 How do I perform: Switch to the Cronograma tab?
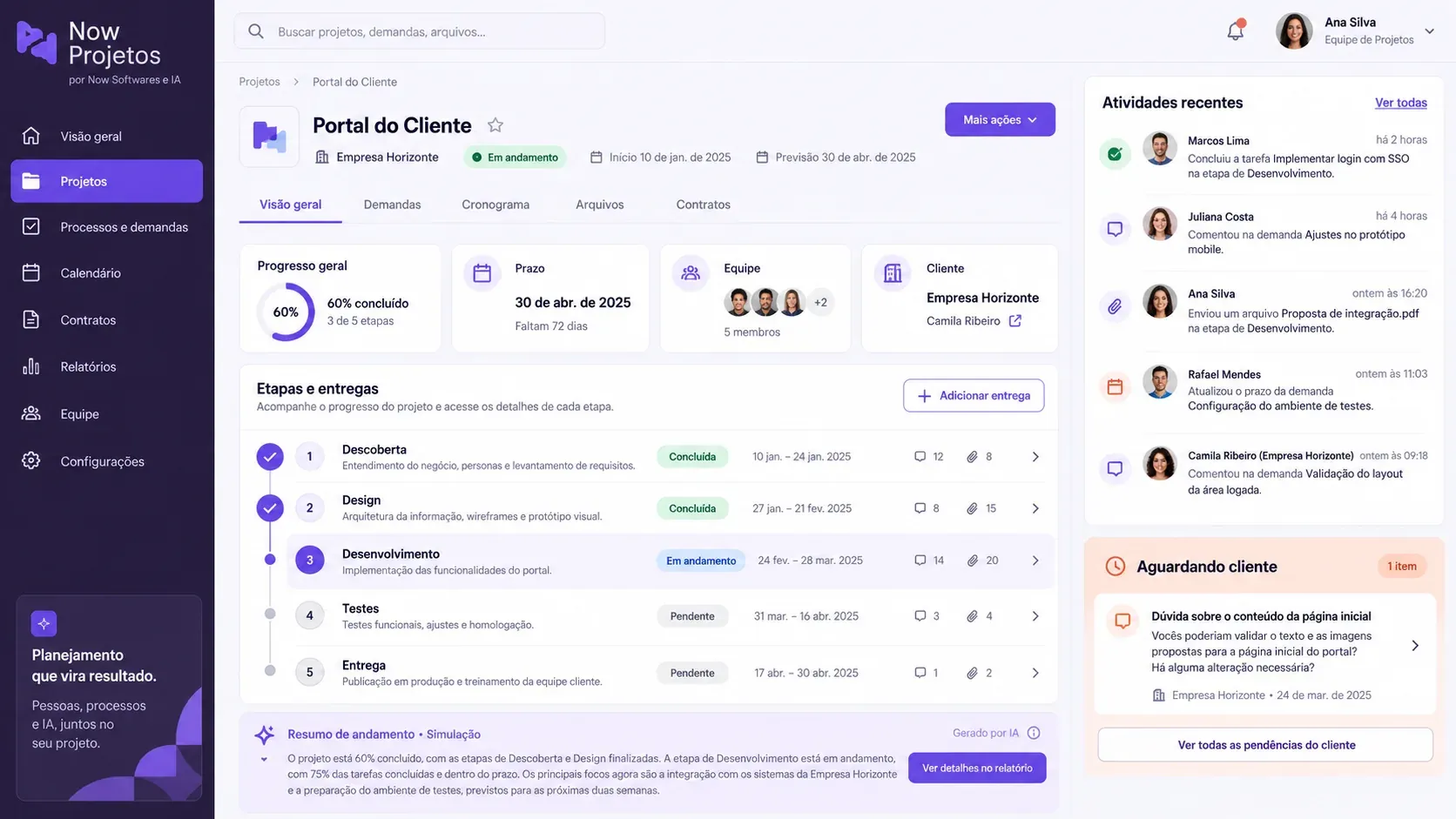click(495, 205)
